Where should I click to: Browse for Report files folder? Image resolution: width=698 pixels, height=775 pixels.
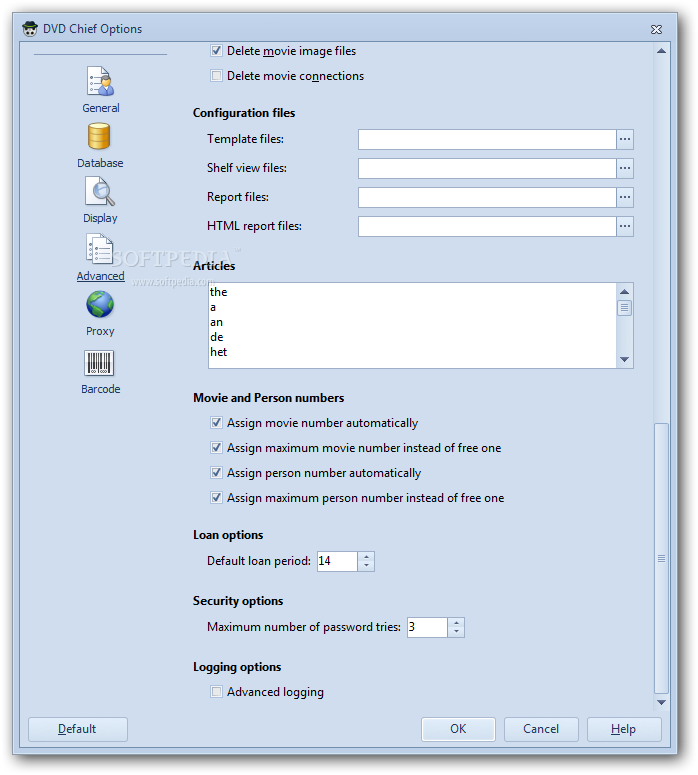(x=625, y=197)
